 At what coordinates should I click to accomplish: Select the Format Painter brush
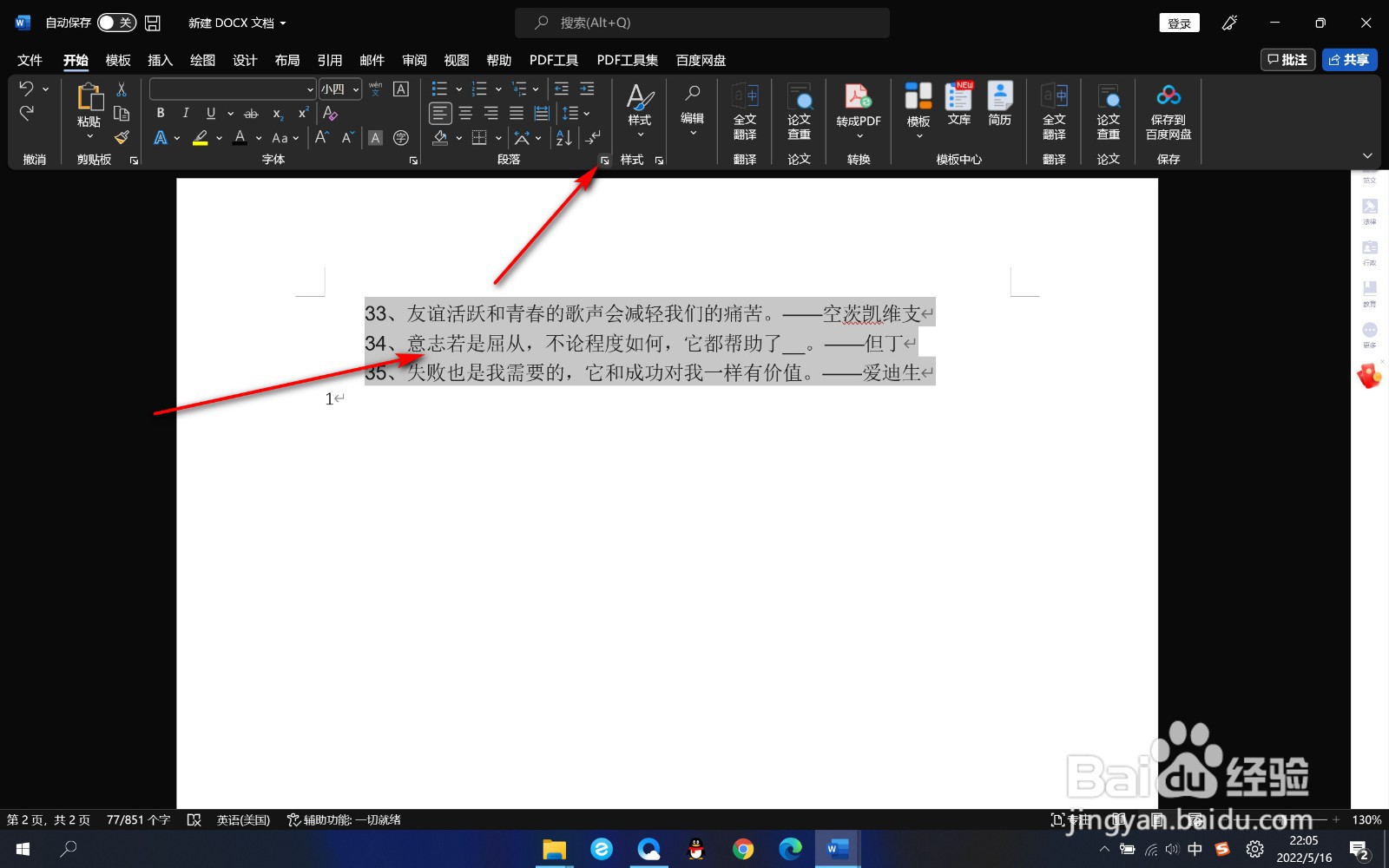point(122,137)
